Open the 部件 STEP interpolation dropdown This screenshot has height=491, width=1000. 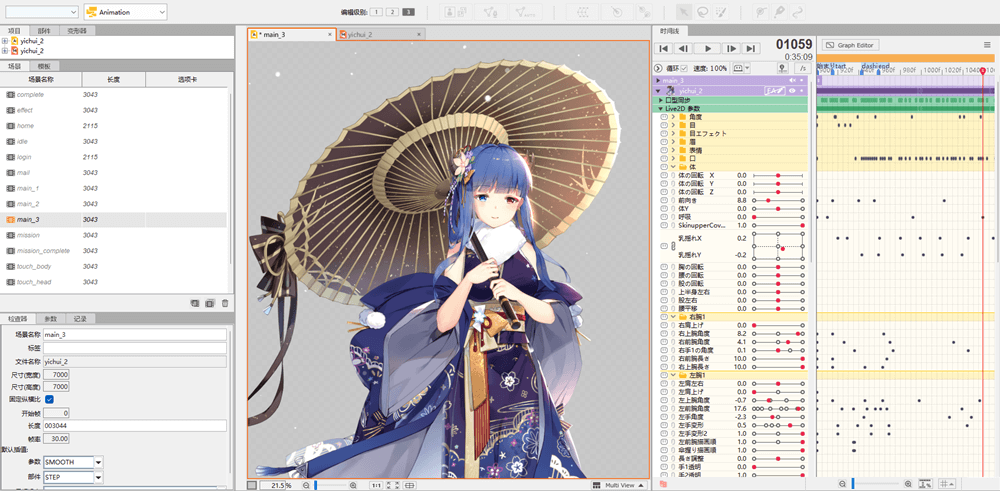(x=99, y=477)
